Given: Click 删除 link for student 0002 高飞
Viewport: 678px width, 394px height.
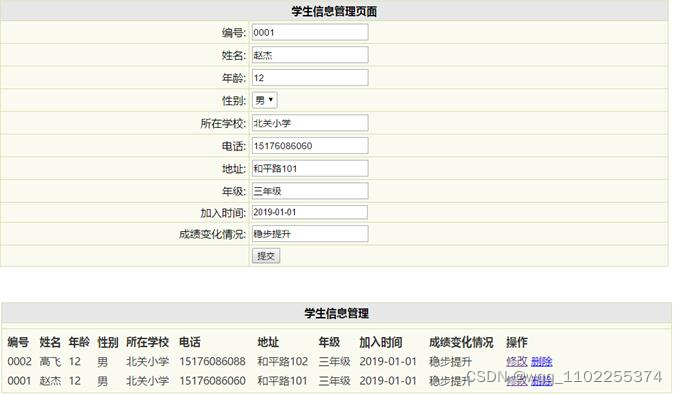Looking at the screenshot, I should pyautogui.click(x=542, y=361).
